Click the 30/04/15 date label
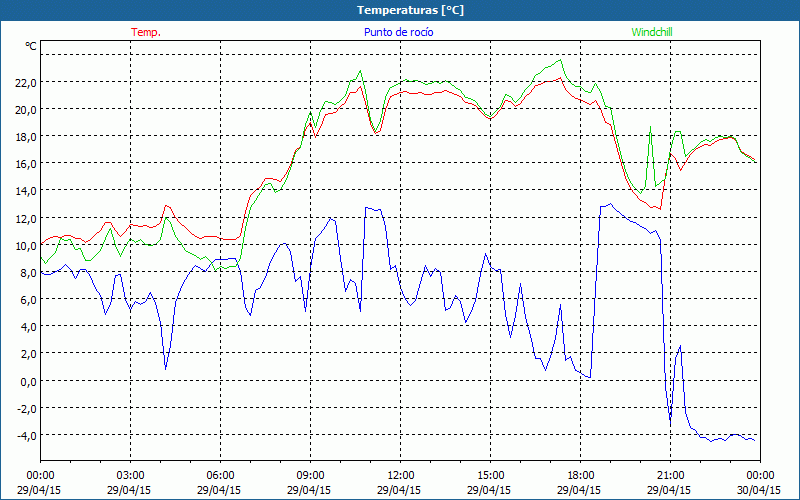 (759, 490)
